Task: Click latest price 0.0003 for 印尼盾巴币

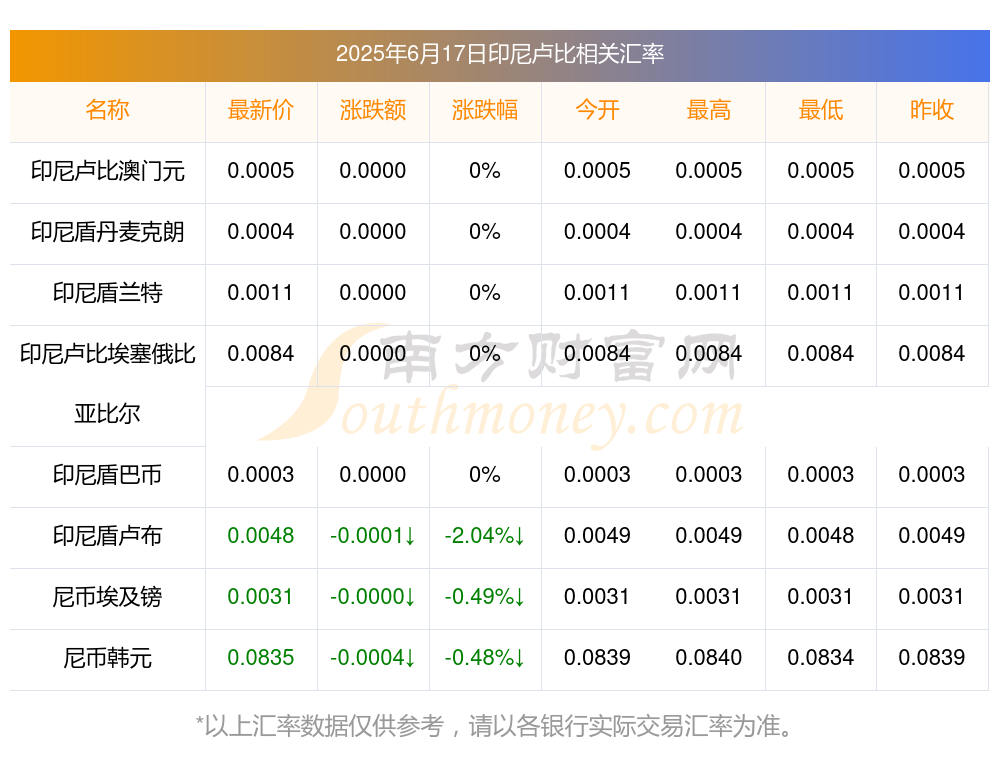Action: tap(261, 475)
